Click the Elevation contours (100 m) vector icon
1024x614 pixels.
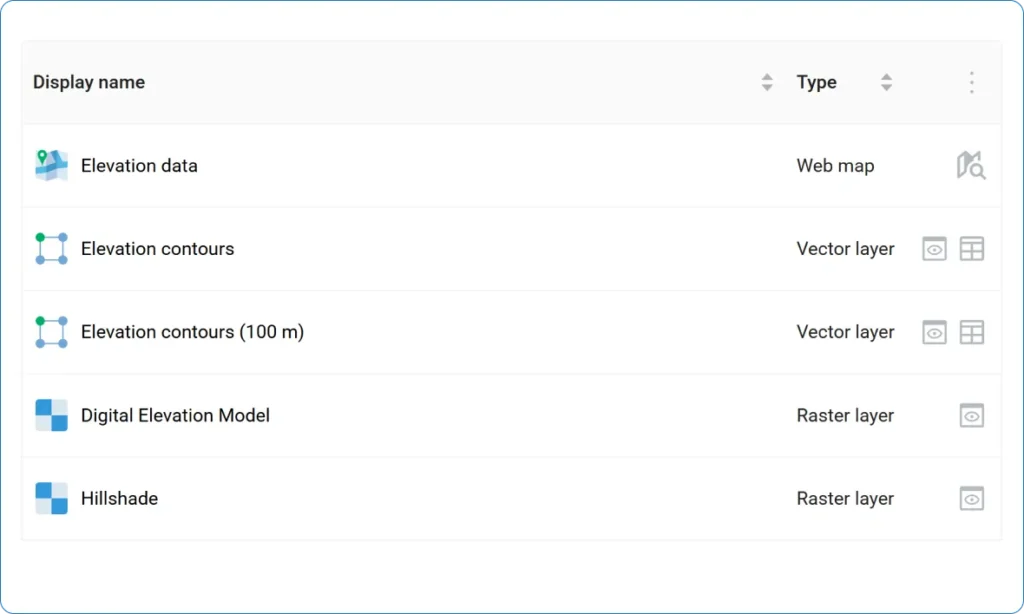pos(51,332)
